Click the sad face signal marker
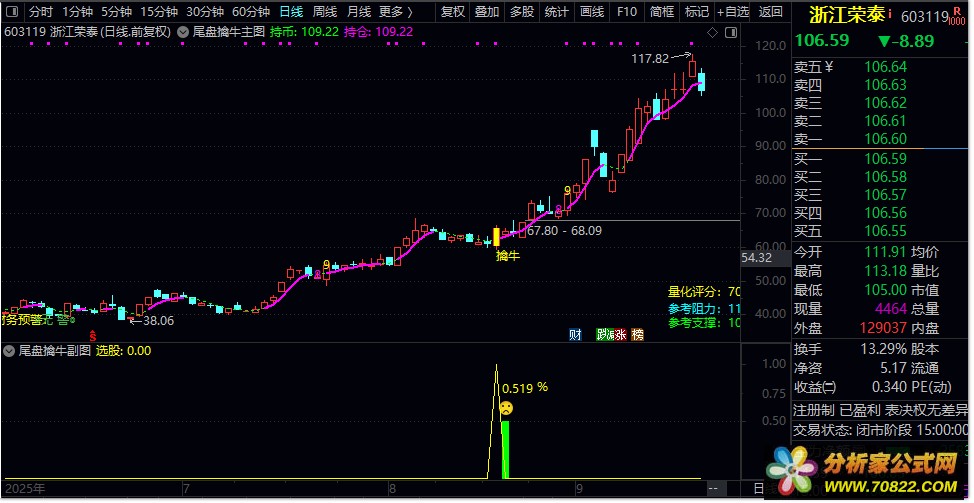Screen dimensions: 974x503 tap(506, 408)
